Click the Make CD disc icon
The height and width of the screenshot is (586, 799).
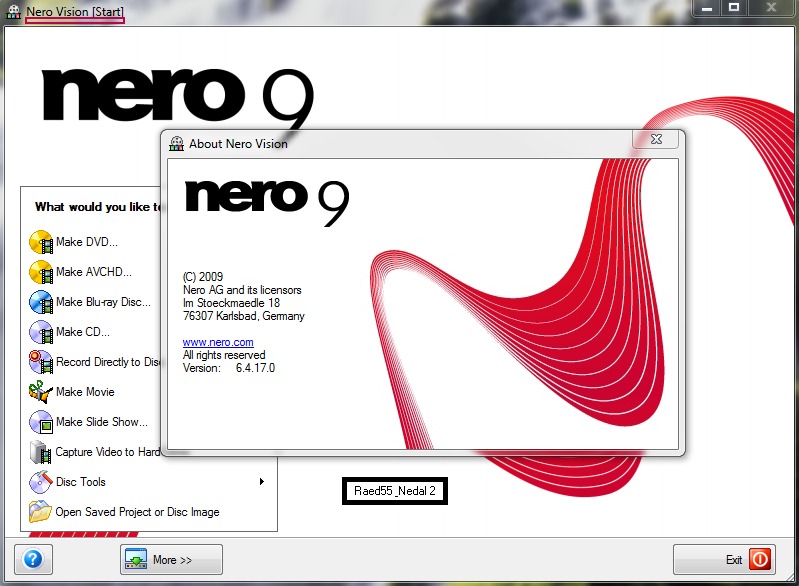(41, 332)
